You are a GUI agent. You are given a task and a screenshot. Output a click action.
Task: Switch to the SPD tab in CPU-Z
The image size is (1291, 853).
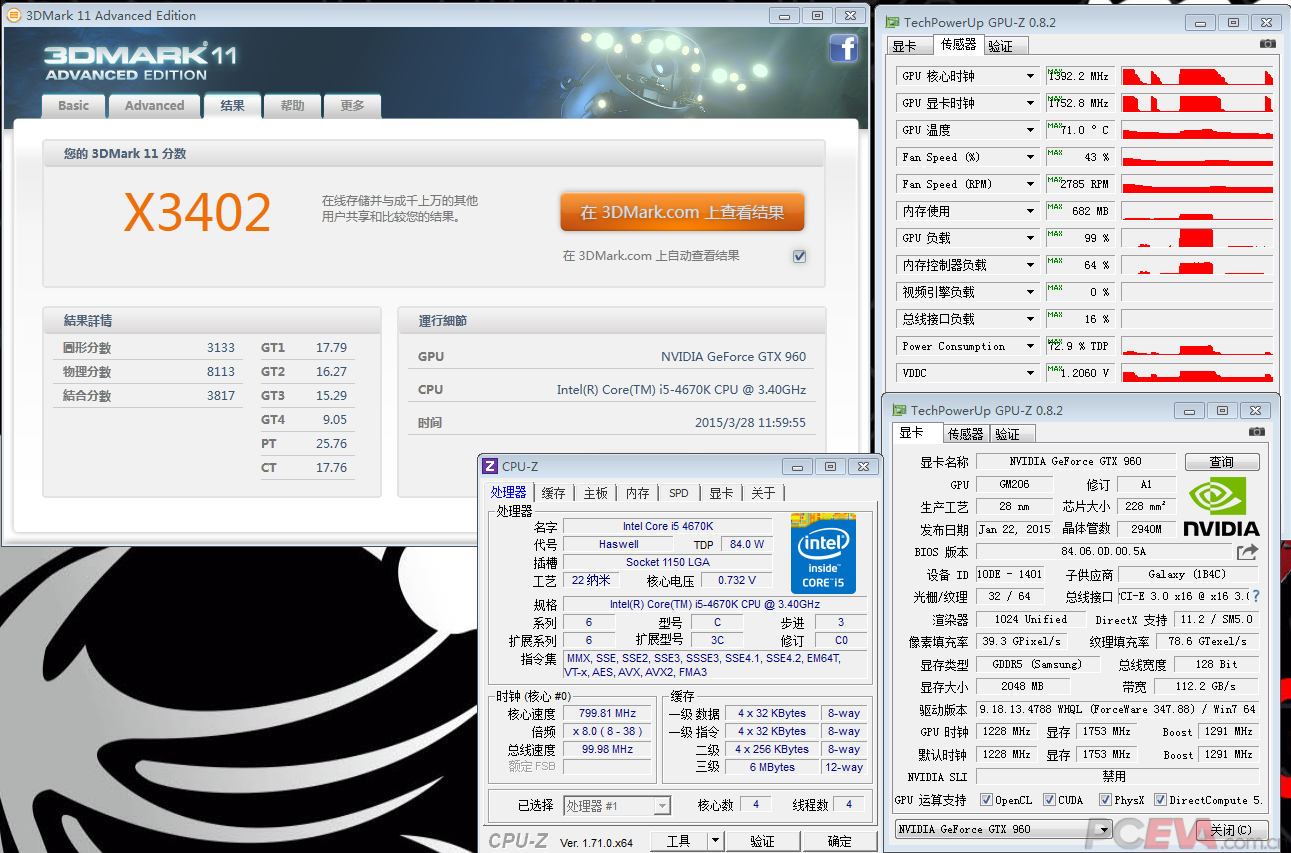point(679,493)
